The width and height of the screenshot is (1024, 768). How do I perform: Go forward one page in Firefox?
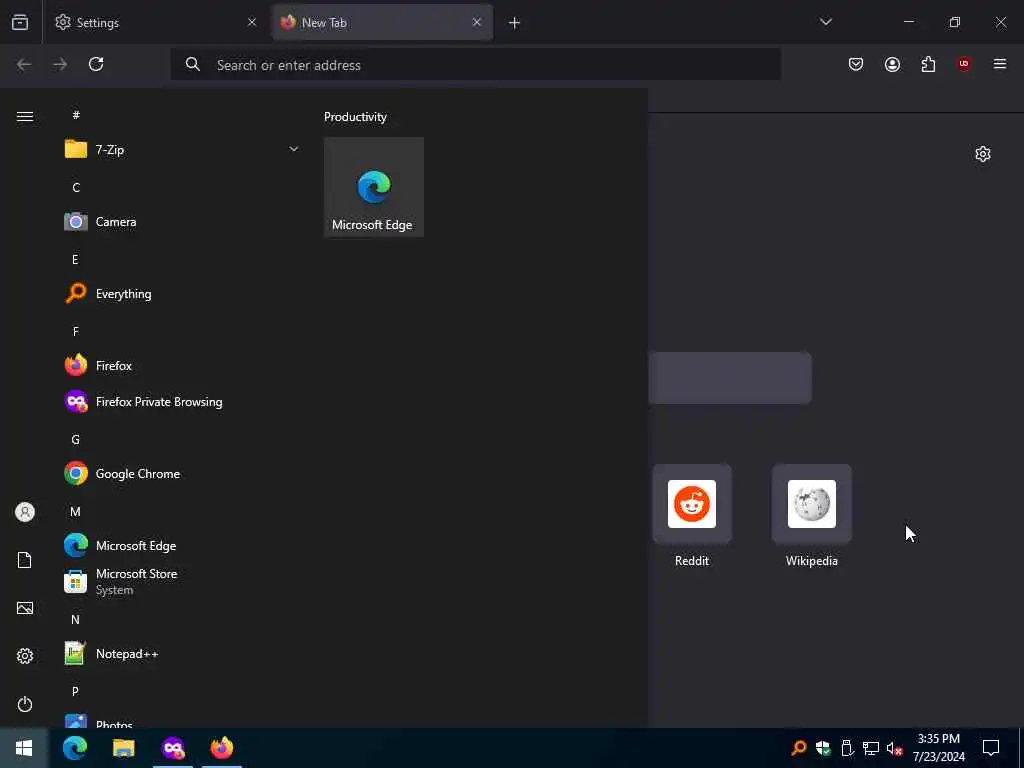tap(60, 64)
